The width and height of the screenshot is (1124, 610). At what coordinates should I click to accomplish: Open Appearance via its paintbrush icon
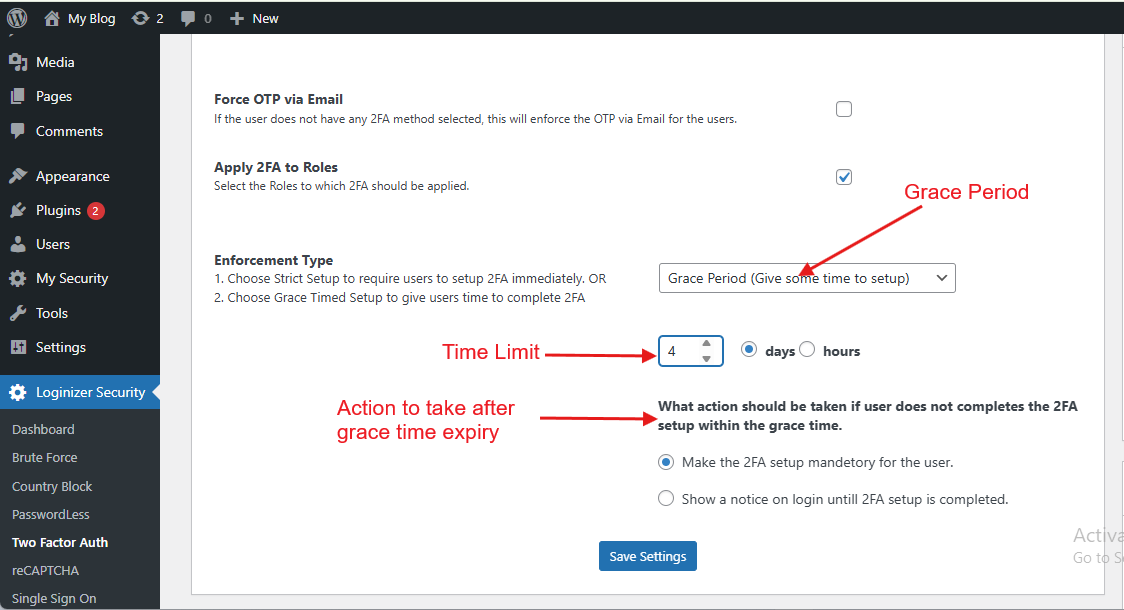click(x=18, y=175)
